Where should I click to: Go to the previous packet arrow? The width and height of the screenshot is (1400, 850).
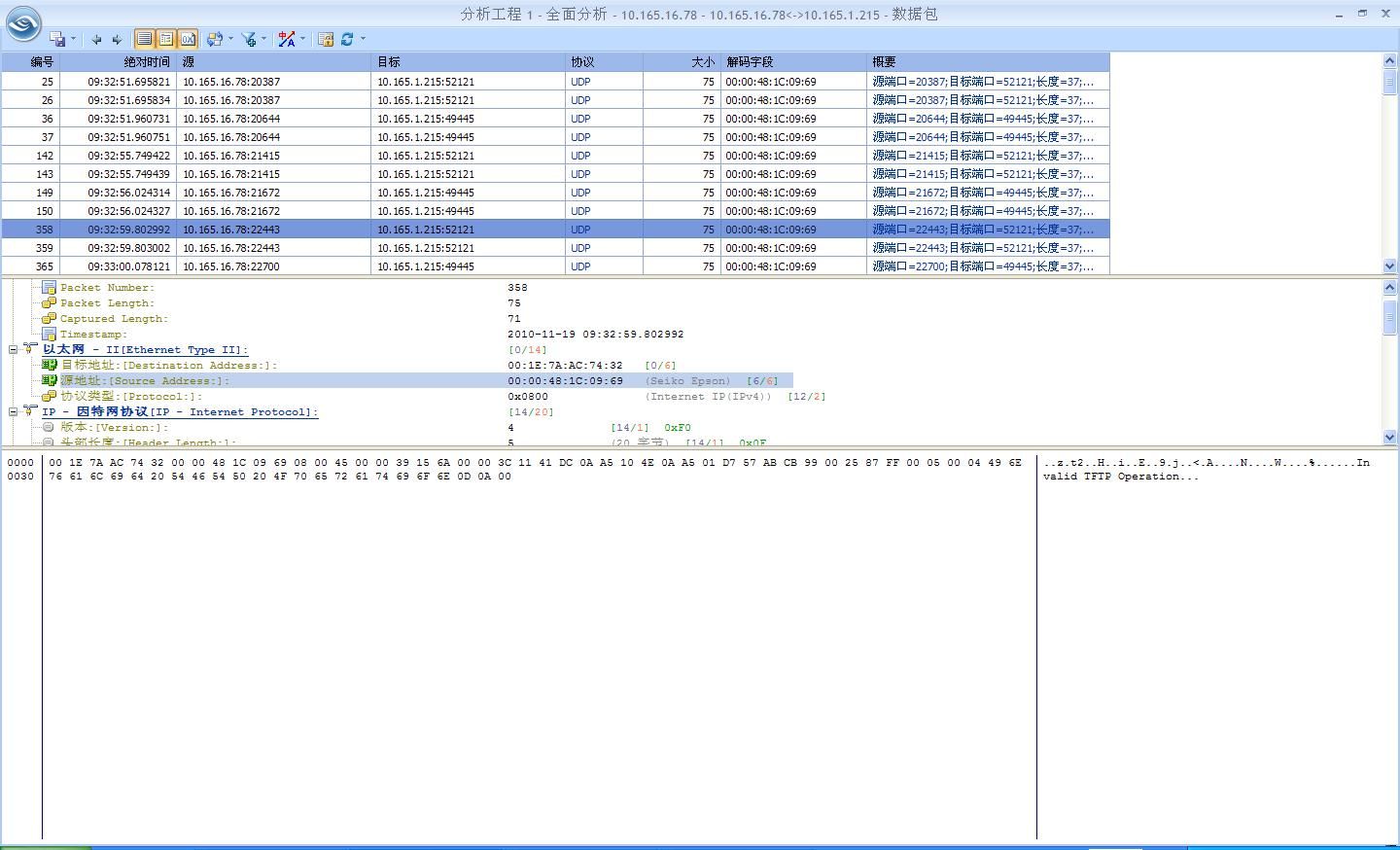pos(96,40)
